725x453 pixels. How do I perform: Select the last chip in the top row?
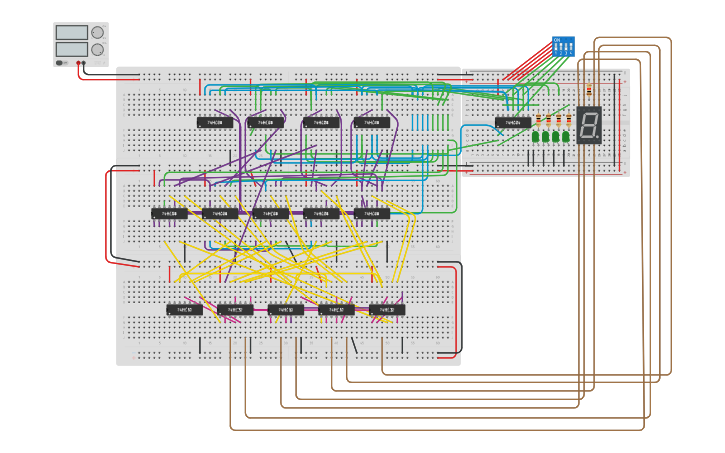click(x=371, y=123)
